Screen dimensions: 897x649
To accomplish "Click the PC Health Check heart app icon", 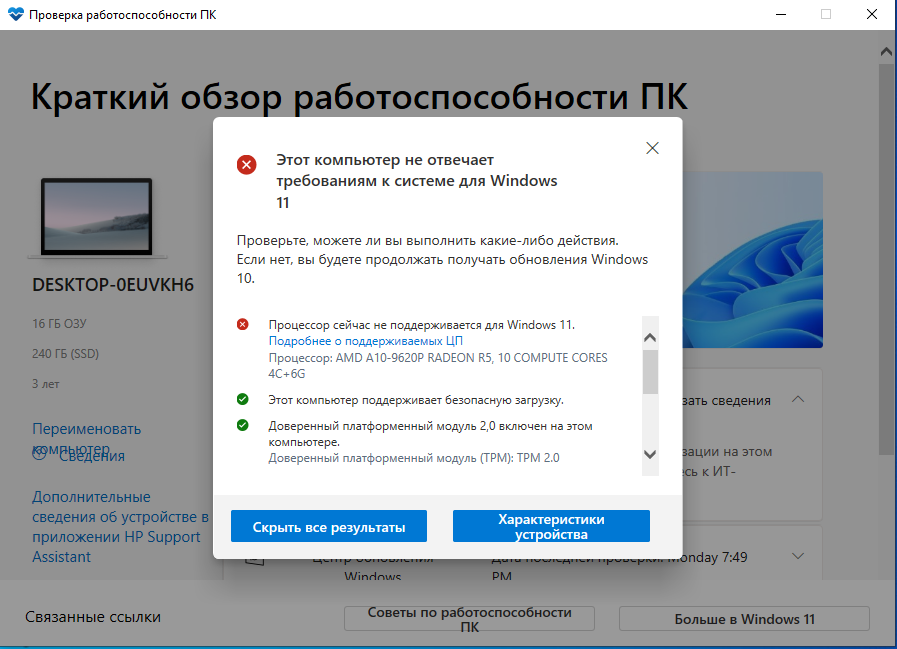I will (x=15, y=14).
